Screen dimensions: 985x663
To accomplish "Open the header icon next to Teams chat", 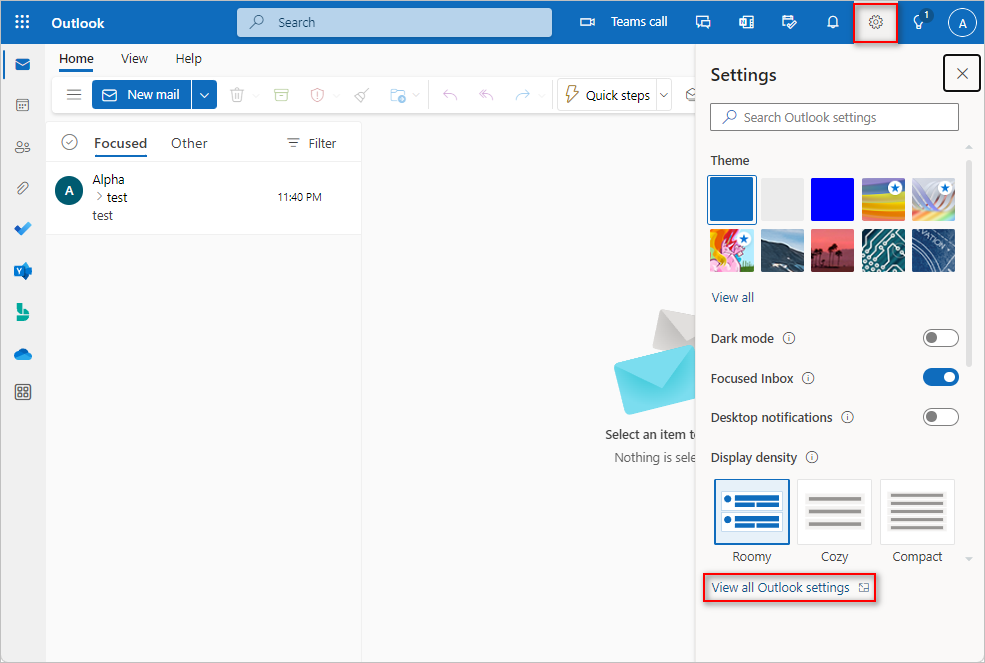I will (746, 22).
